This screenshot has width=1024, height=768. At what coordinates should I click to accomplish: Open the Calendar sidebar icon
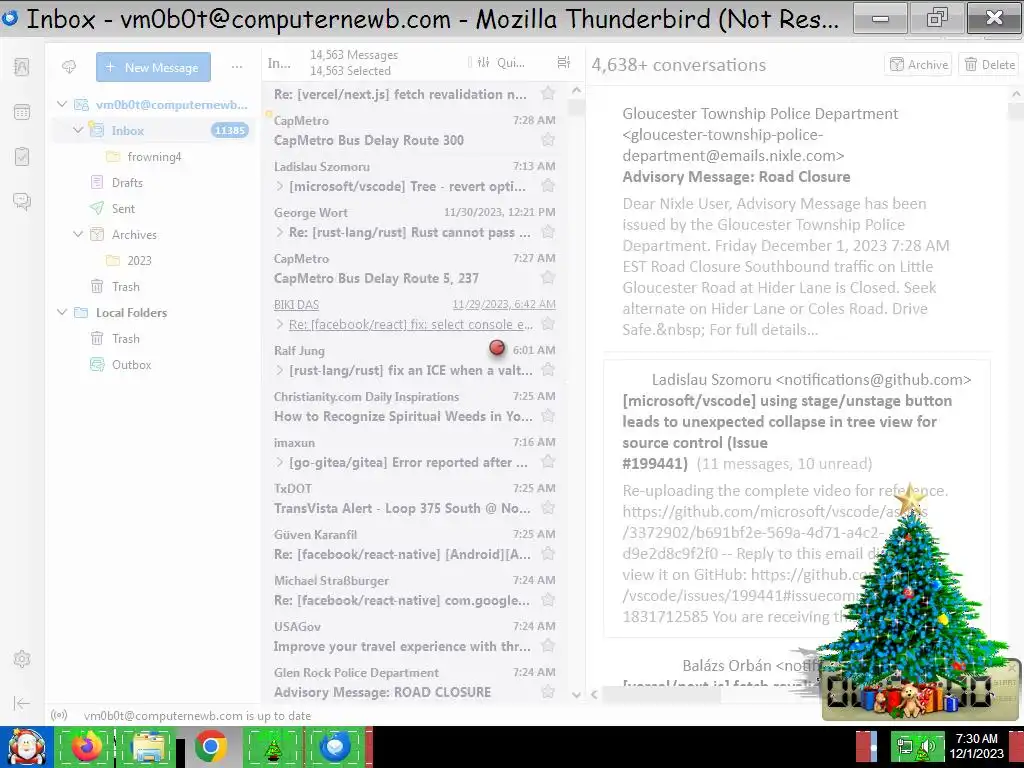22,112
